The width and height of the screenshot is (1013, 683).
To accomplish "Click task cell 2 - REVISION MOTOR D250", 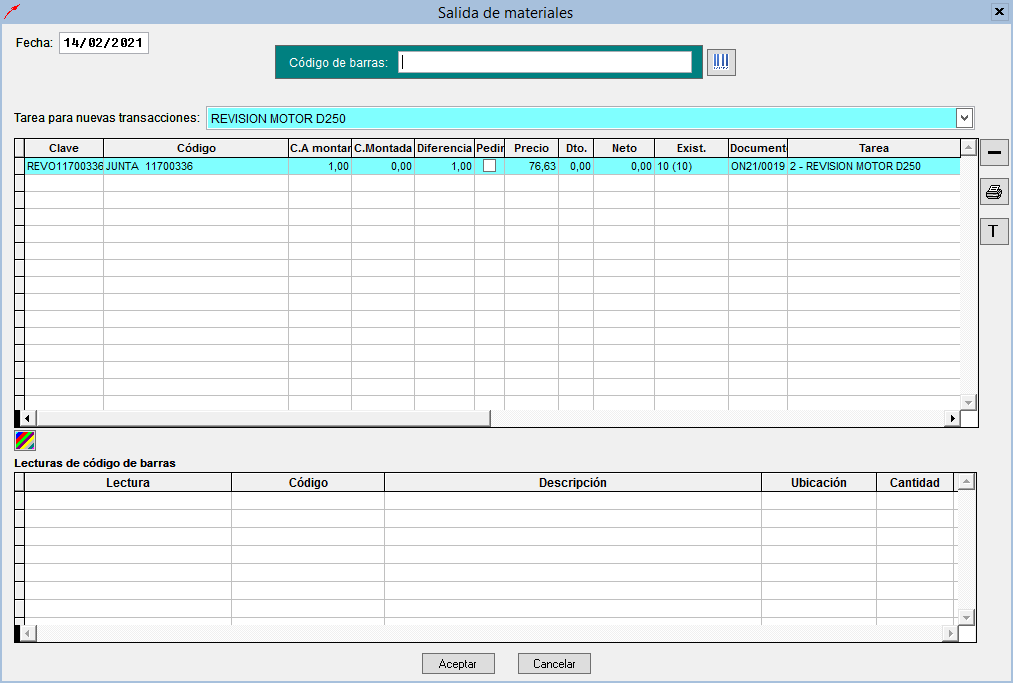I will point(874,166).
